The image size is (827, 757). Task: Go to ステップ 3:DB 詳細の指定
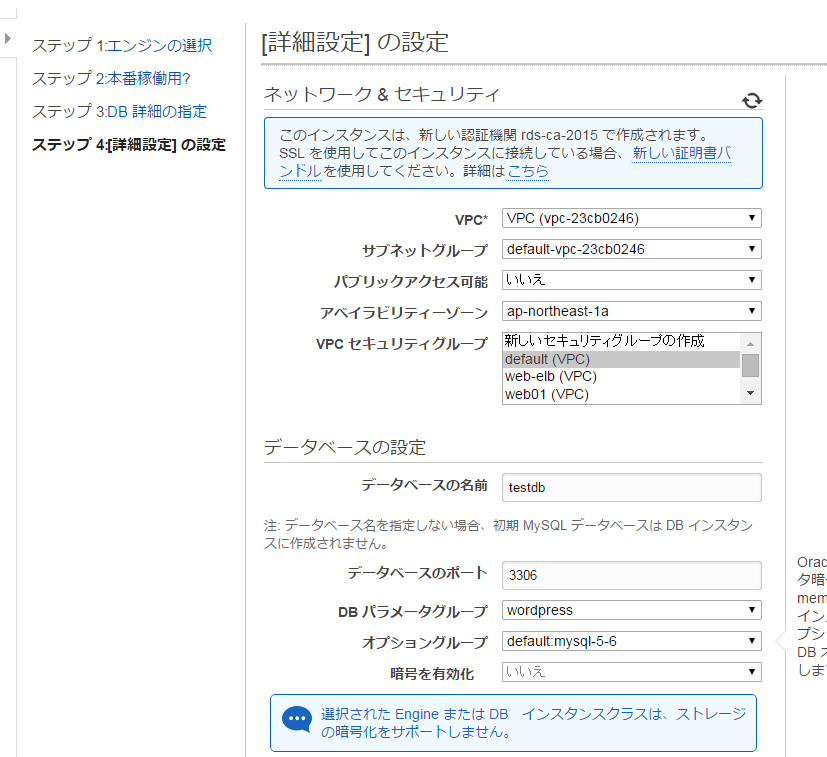coord(119,111)
